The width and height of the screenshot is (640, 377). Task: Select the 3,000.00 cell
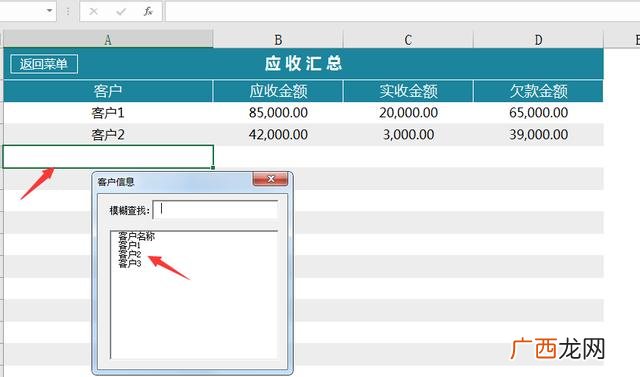click(408, 135)
